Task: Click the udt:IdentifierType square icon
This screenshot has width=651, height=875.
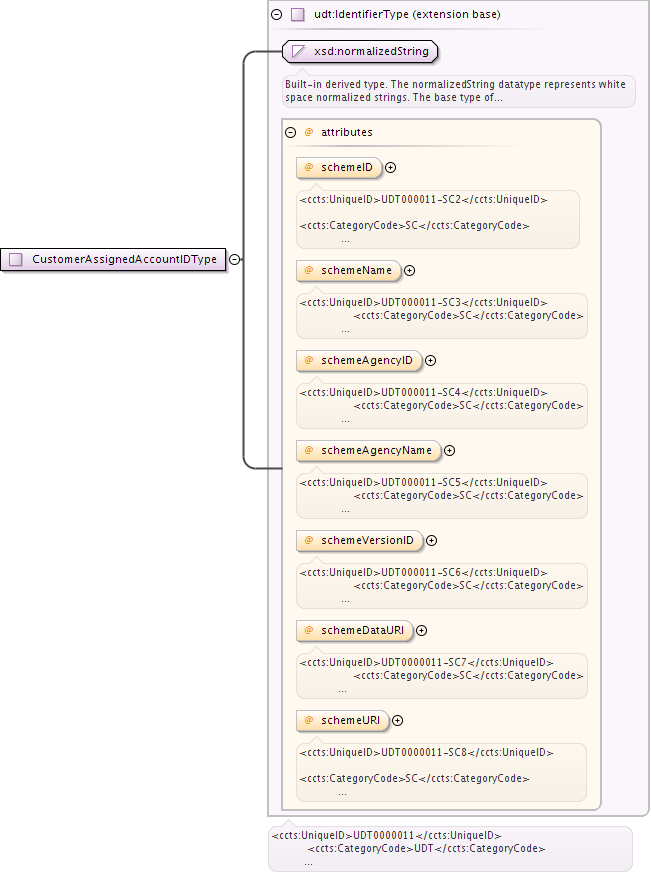Action: tap(298, 15)
